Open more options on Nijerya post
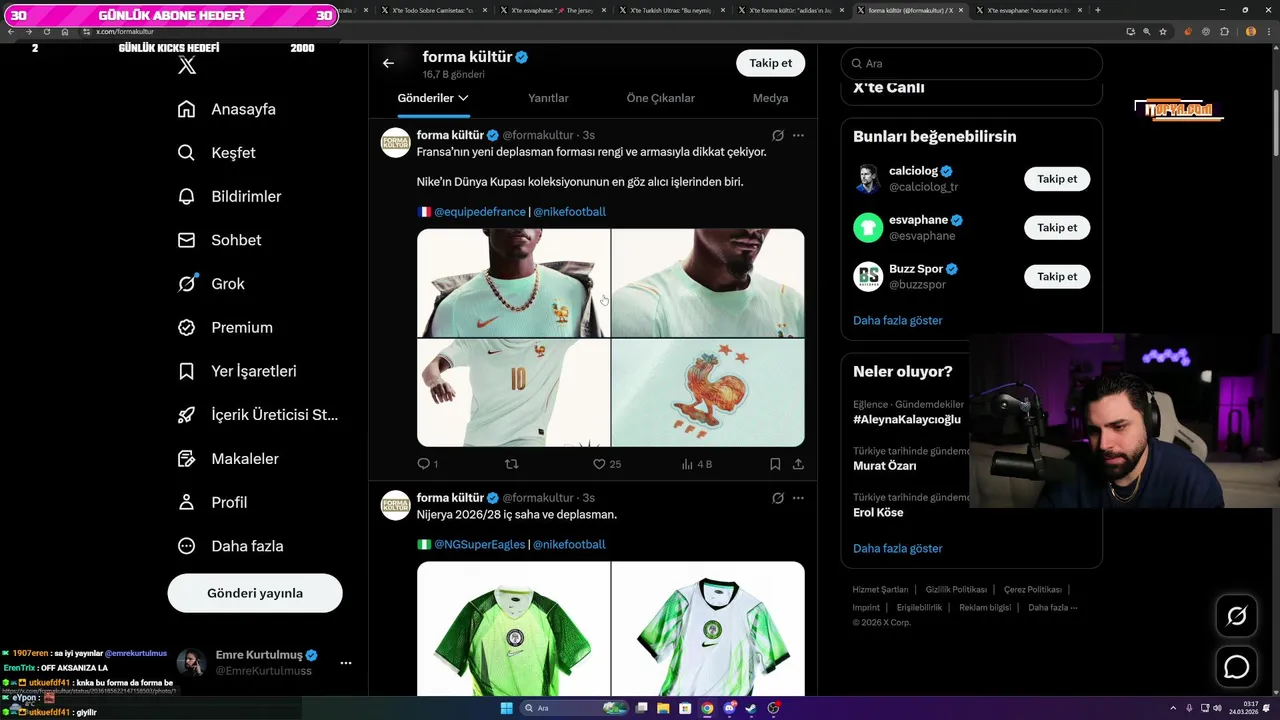Screen dimensions: 1280x720 click(x=798, y=498)
